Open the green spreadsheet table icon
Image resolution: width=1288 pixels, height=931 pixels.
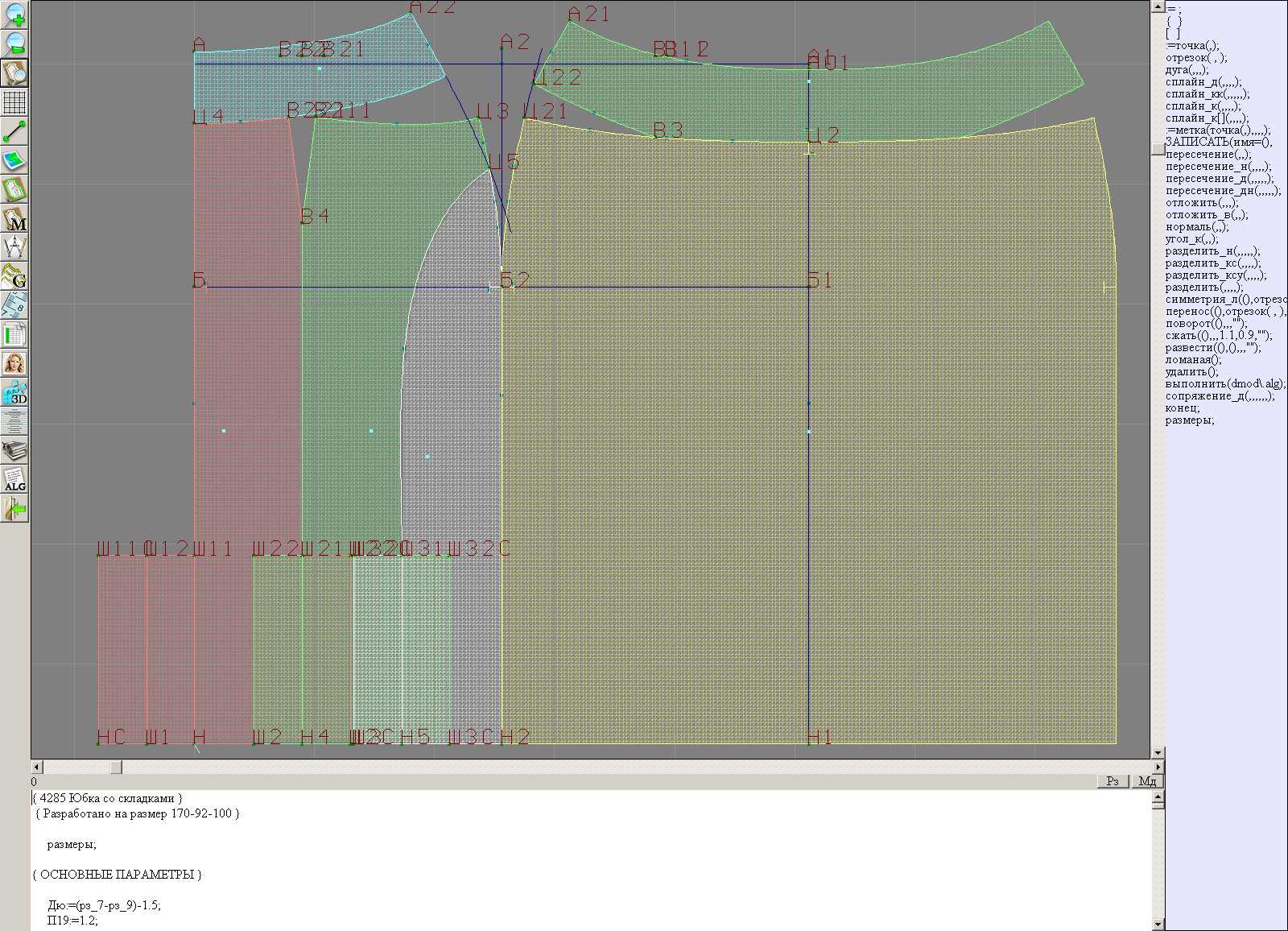pyautogui.click(x=14, y=334)
